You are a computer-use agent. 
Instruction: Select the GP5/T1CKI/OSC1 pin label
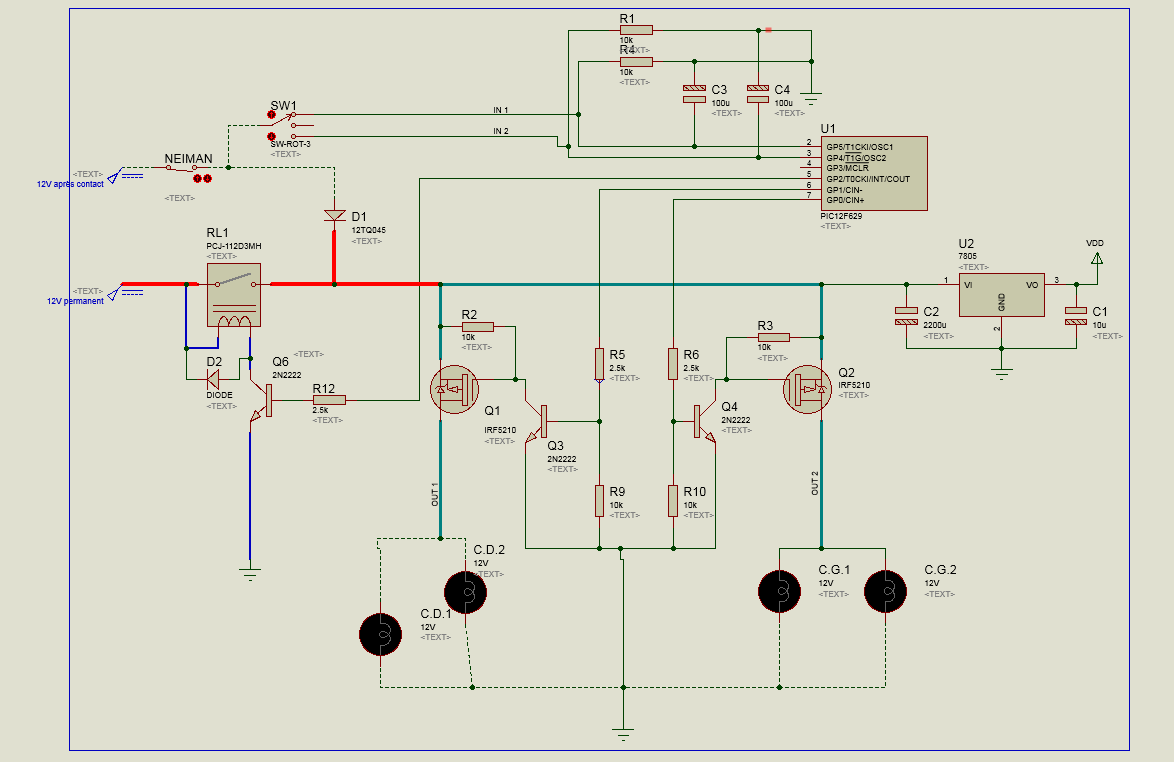(x=860, y=147)
